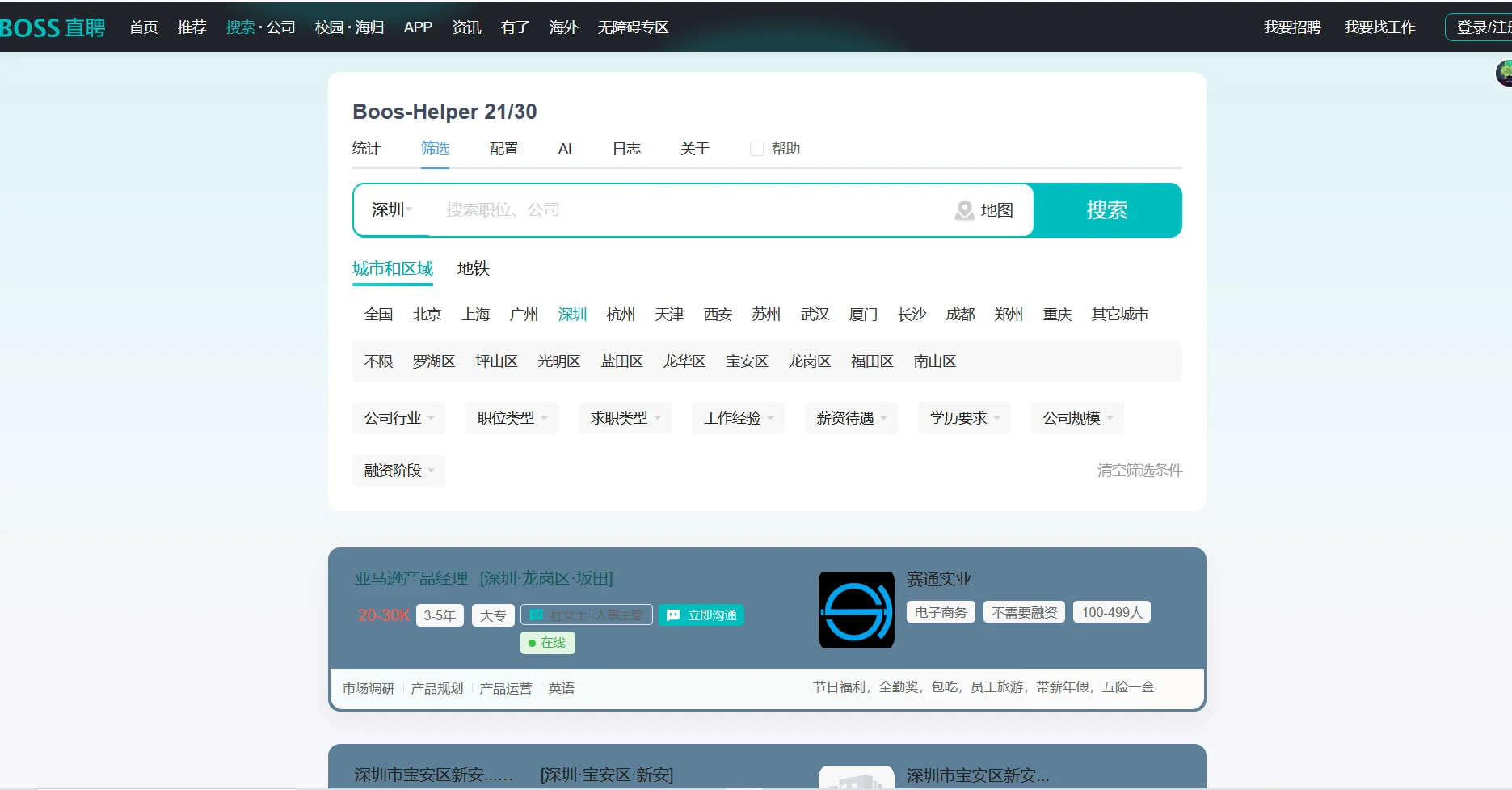Open the 日志 log tab
Screen dimensions: 1512x790
626,148
